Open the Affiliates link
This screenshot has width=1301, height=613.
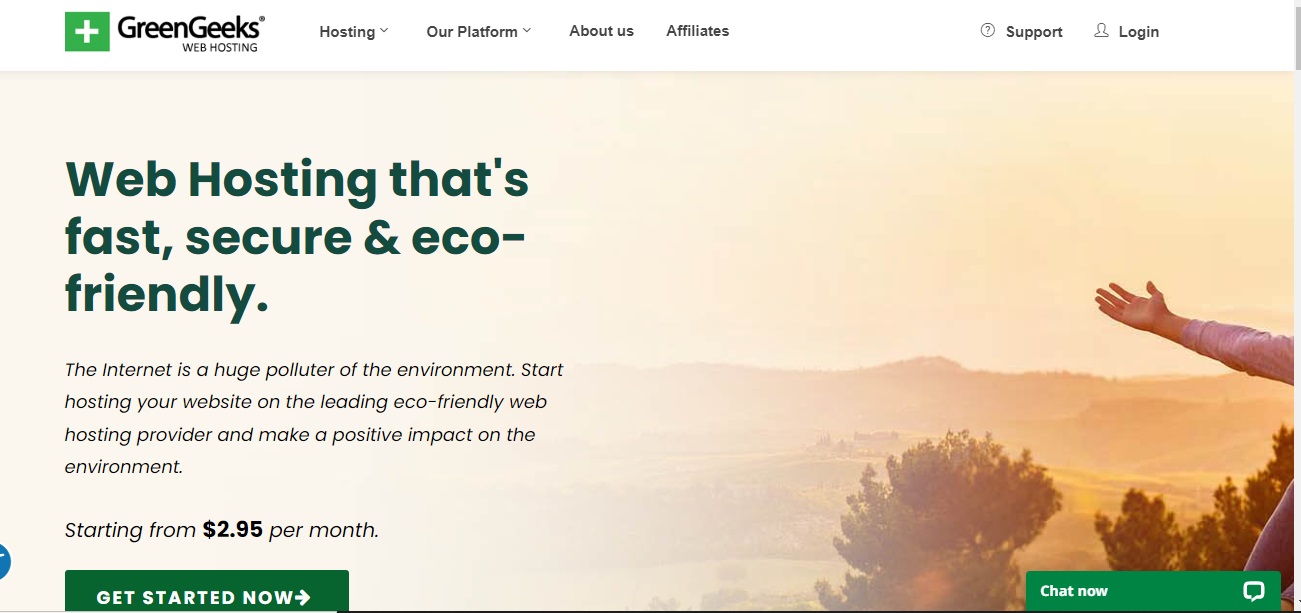pyautogui.click(x=697, y=31)
